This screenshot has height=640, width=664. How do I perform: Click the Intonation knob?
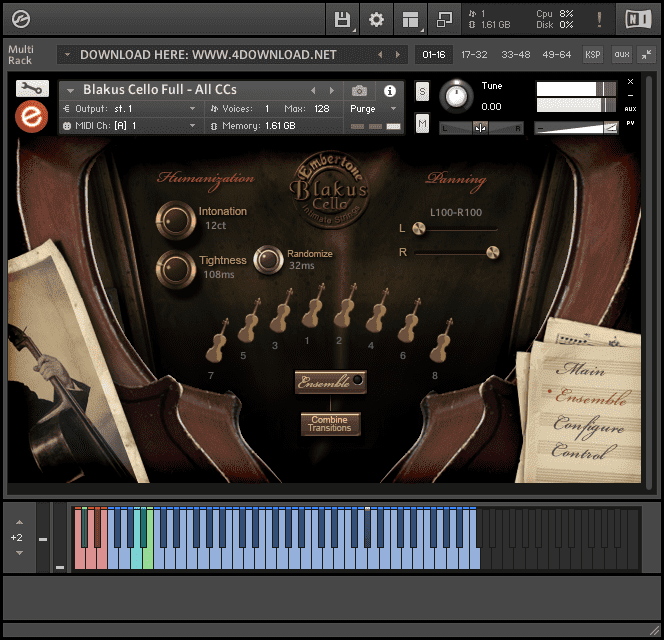click(x=176, y=220)
